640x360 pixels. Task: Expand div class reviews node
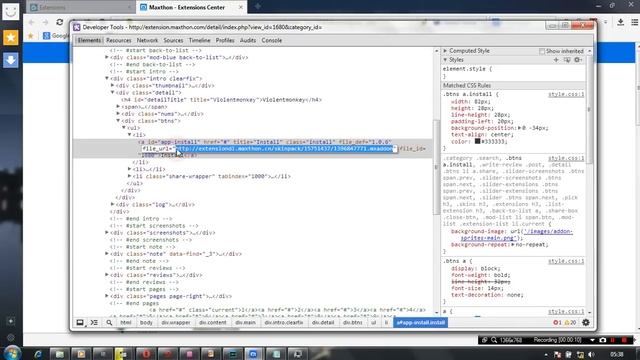107,275
